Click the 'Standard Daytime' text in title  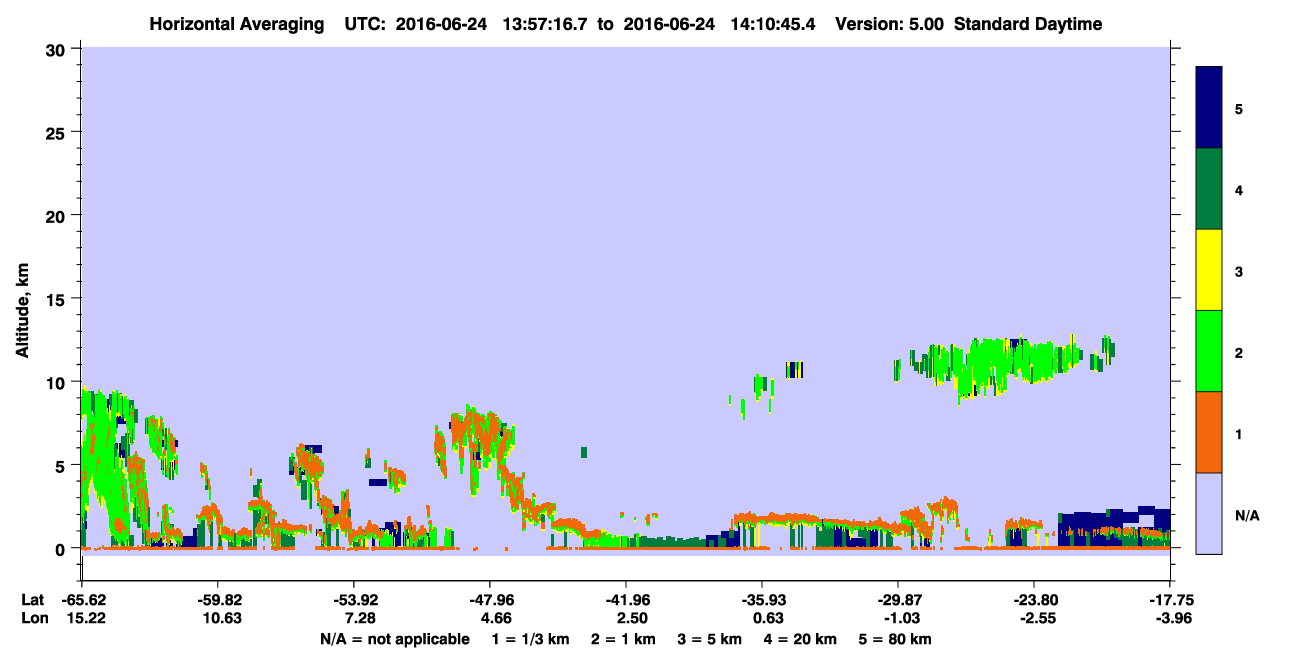(x=1028, y=24)
